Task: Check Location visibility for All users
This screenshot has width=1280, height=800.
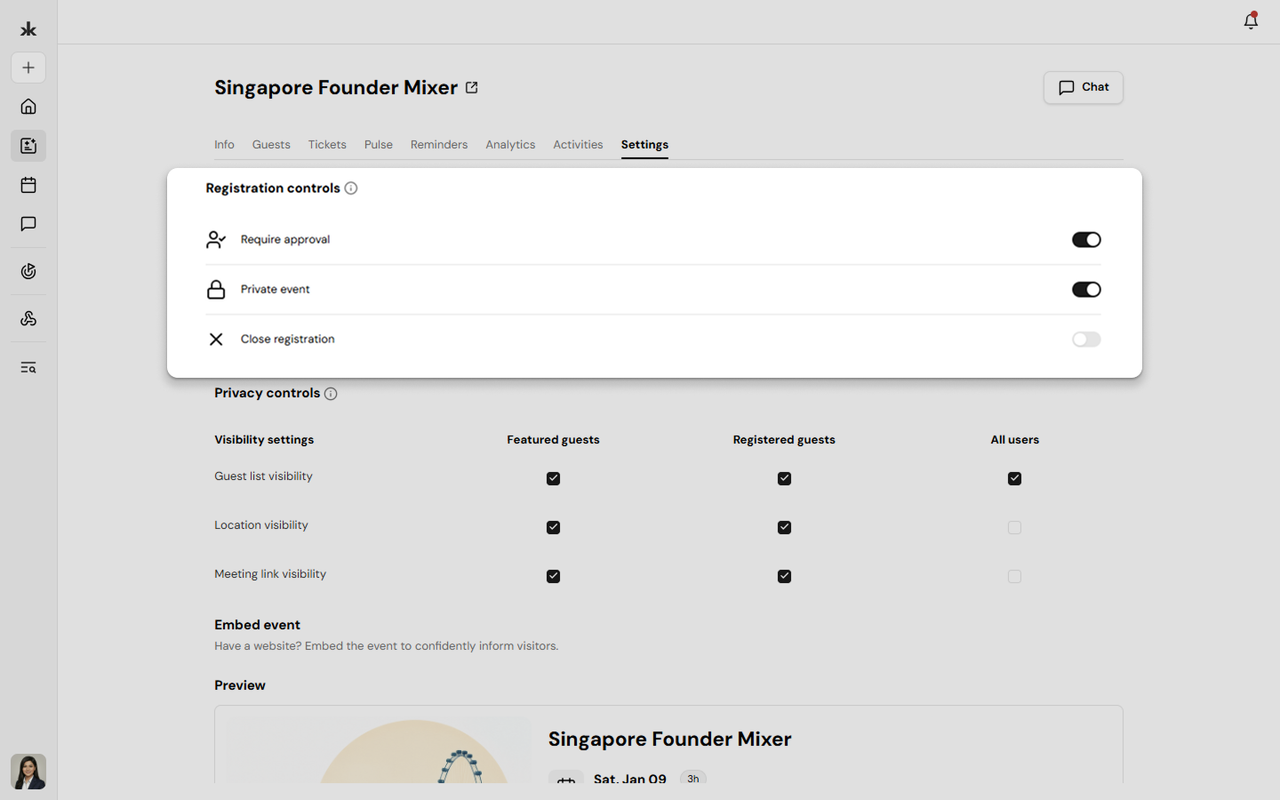Action: (x=1014, y=528)
